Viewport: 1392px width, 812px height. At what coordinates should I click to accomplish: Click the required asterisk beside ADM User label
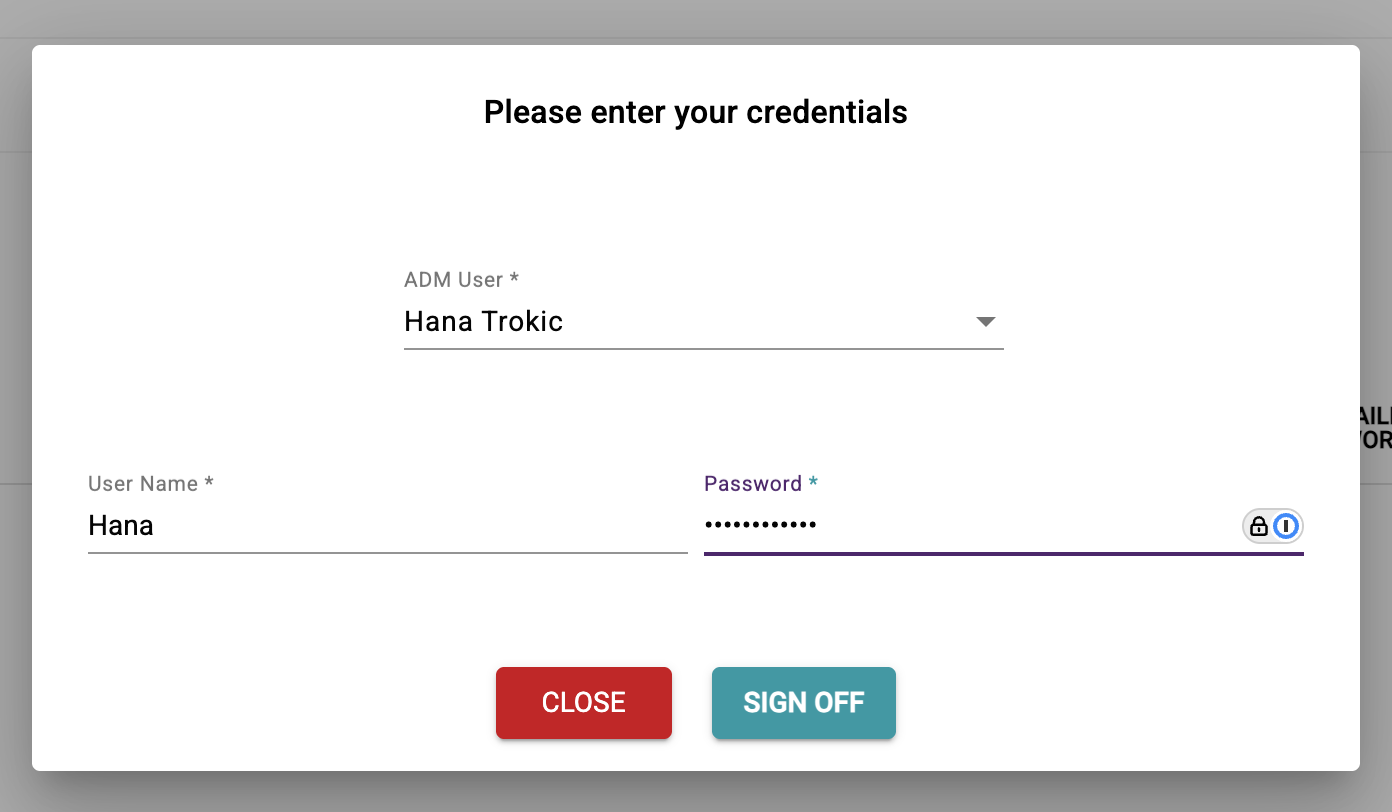514,280
